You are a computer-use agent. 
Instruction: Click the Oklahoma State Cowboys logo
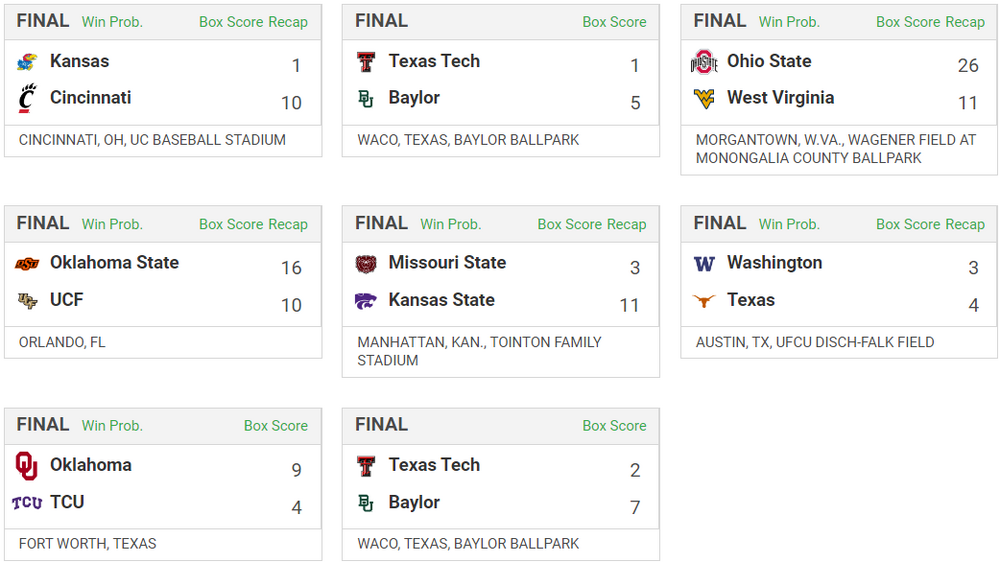[x=27, y=264]
